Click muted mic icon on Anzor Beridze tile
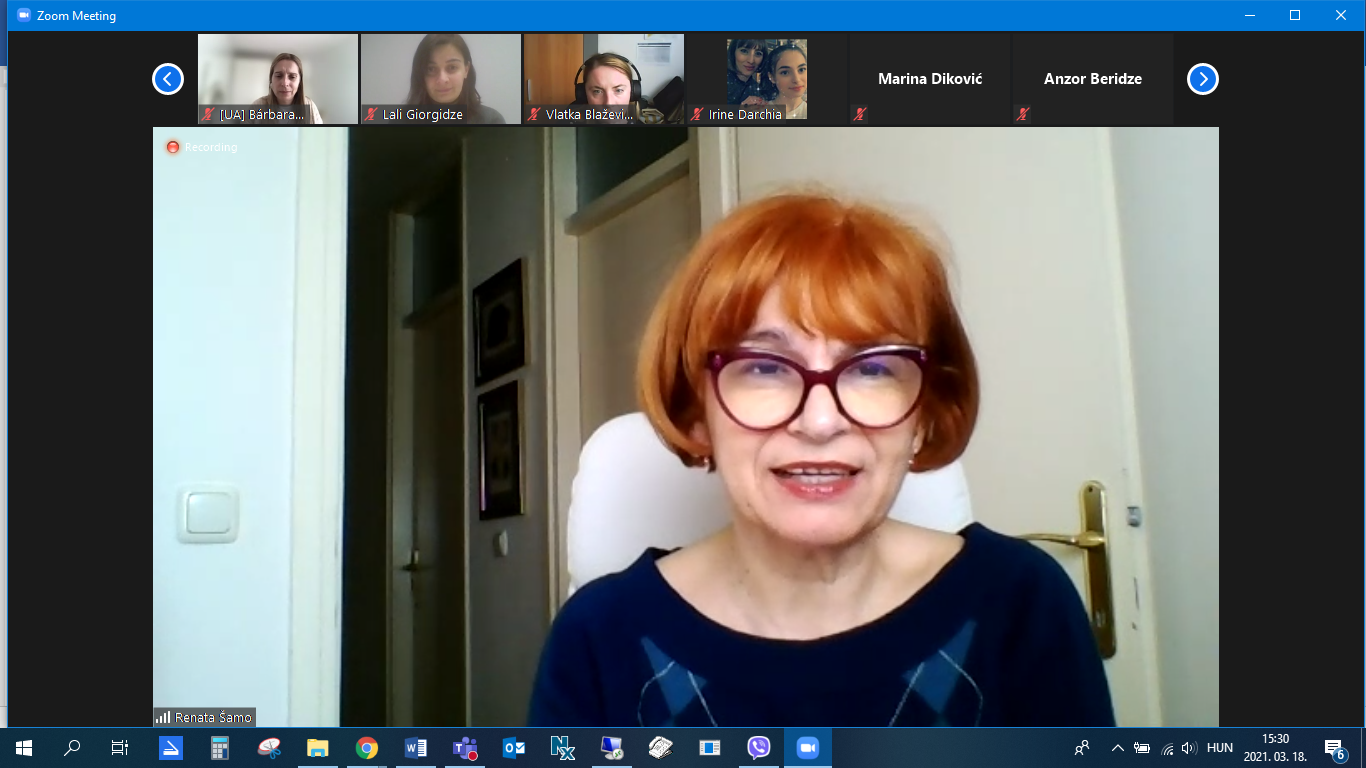Image resolution: width=1366 pixels, height=768 pixels. click(x=1022, y=114)
